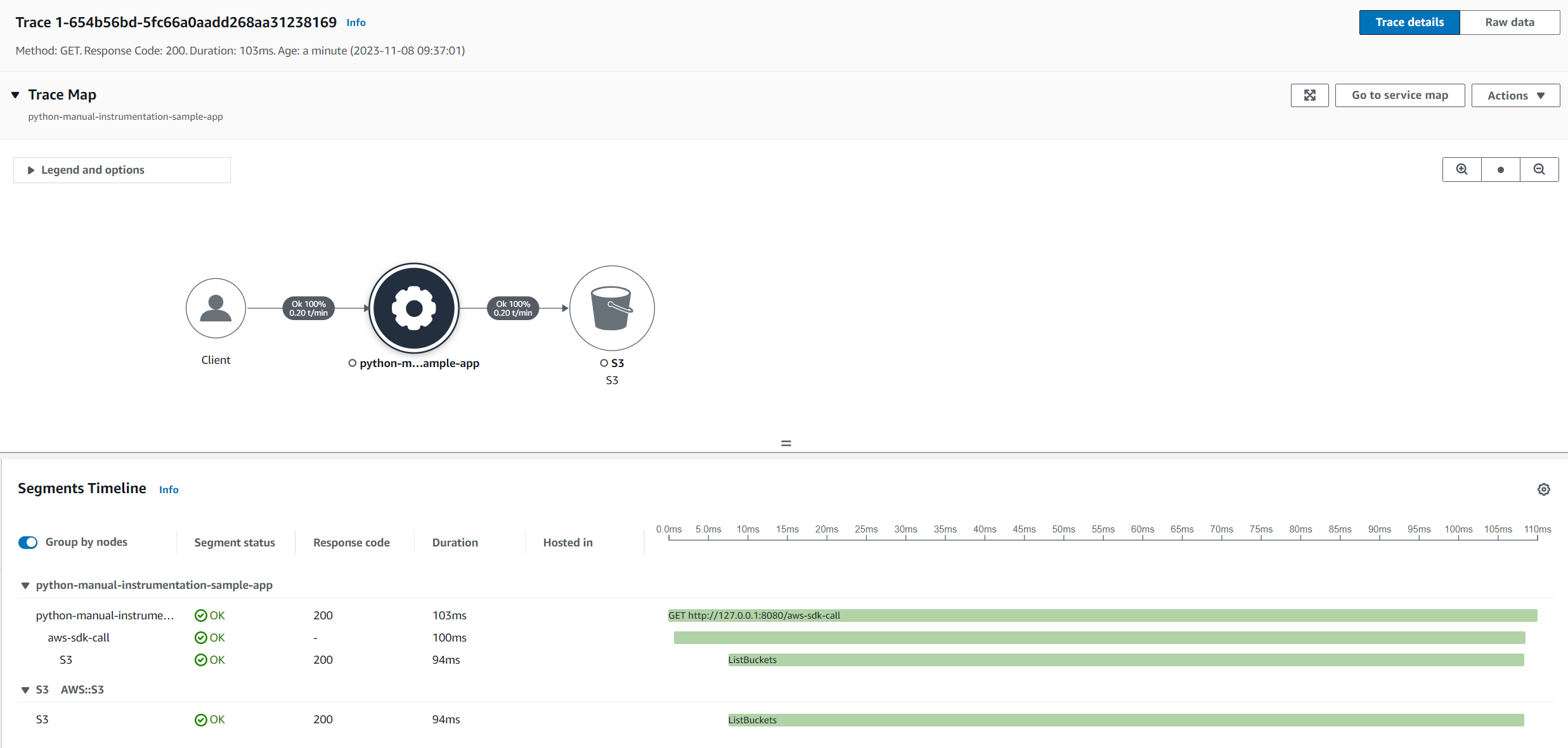This screenshot has width=1568, height=748.
Task: Open the Actions dropdown
Action: [x=1515, y=95]
